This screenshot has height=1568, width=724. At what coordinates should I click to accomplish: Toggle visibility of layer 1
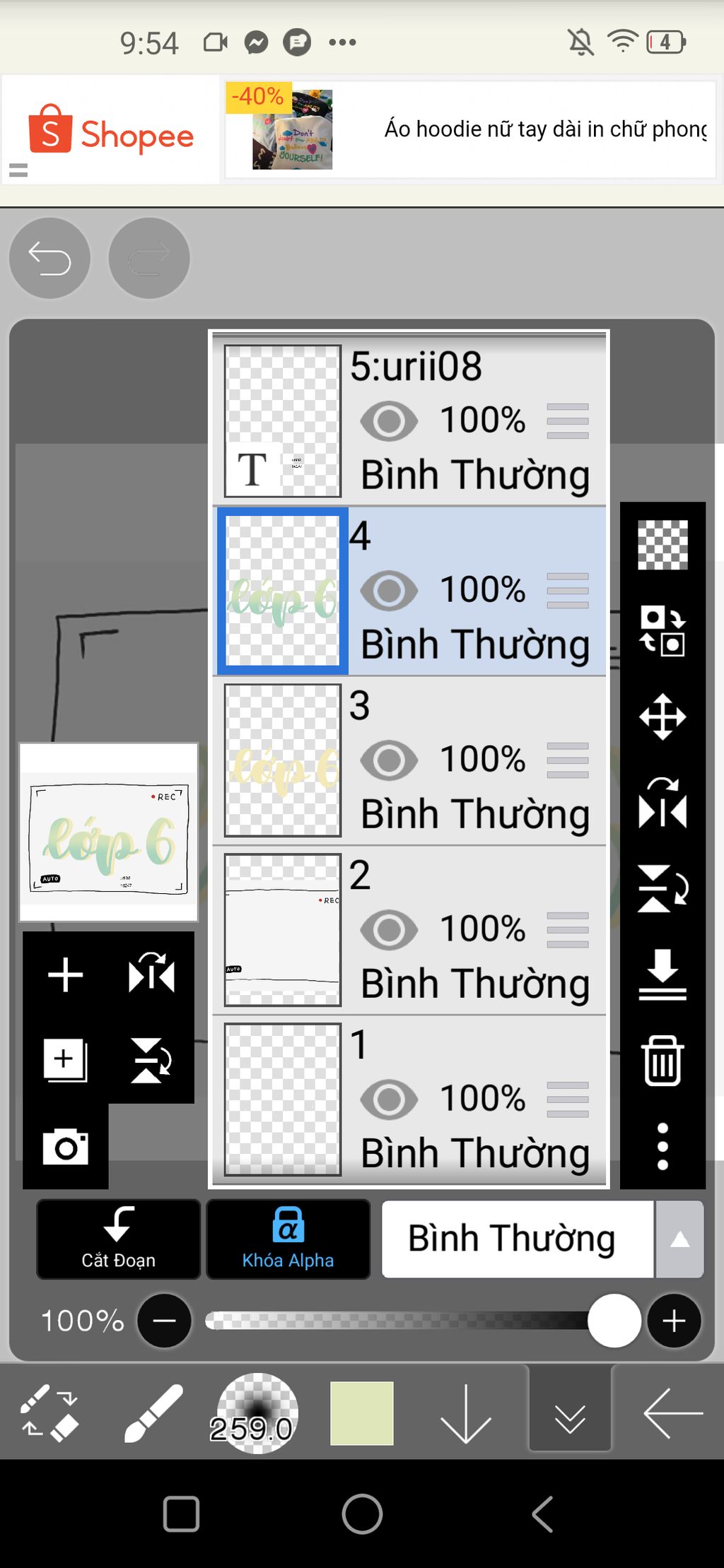click(389, 1100)
